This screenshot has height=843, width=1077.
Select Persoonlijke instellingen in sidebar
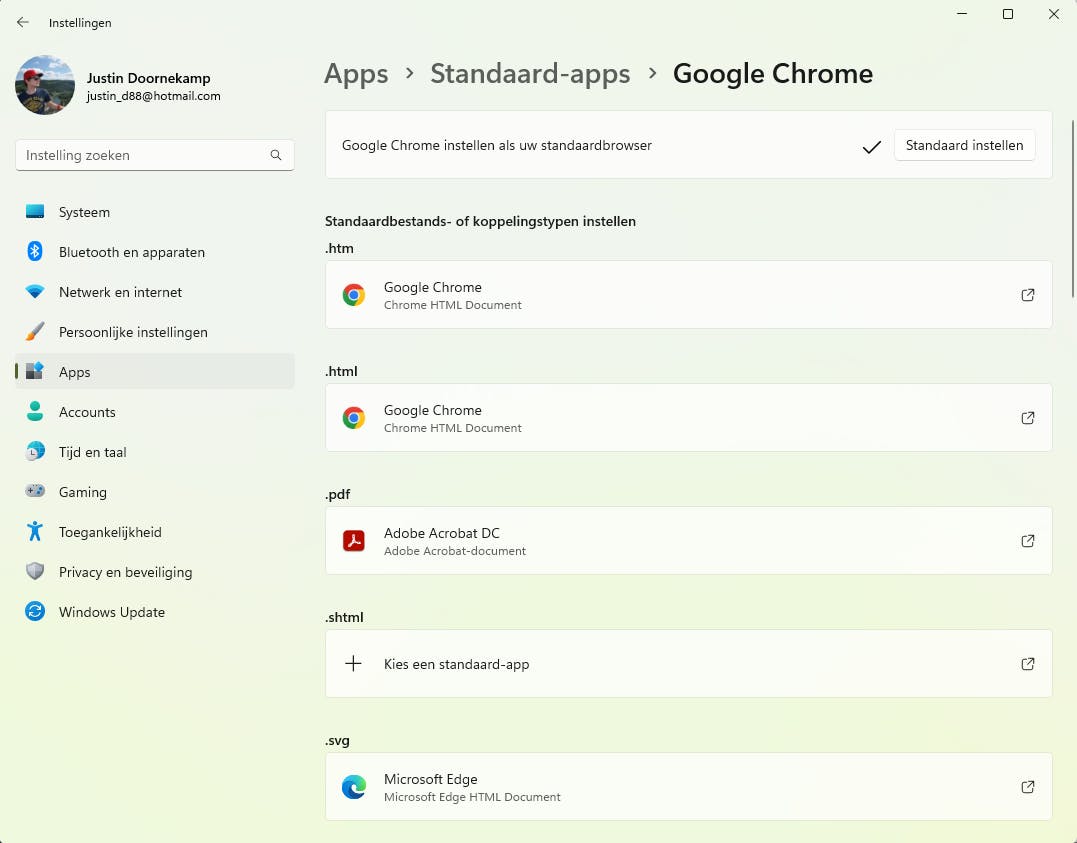133,332
